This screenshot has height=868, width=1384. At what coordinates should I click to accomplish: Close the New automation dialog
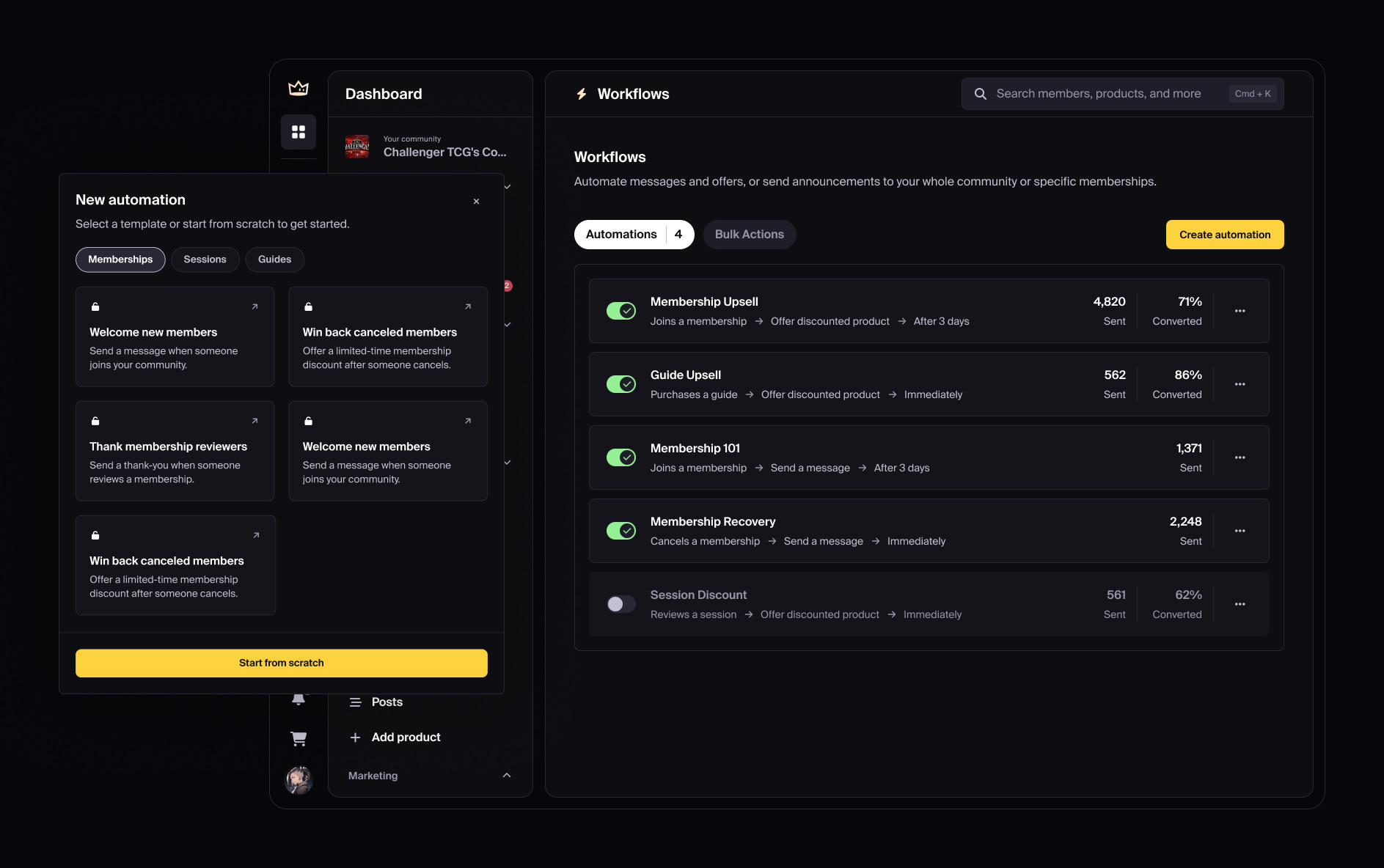point(476,202)
